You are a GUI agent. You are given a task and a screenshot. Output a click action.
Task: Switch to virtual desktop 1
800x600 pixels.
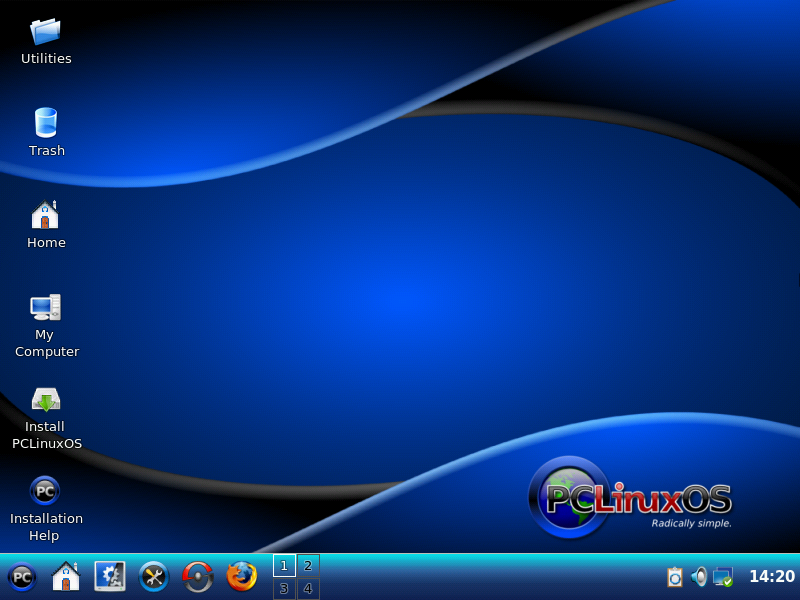(x=284, y=566)
